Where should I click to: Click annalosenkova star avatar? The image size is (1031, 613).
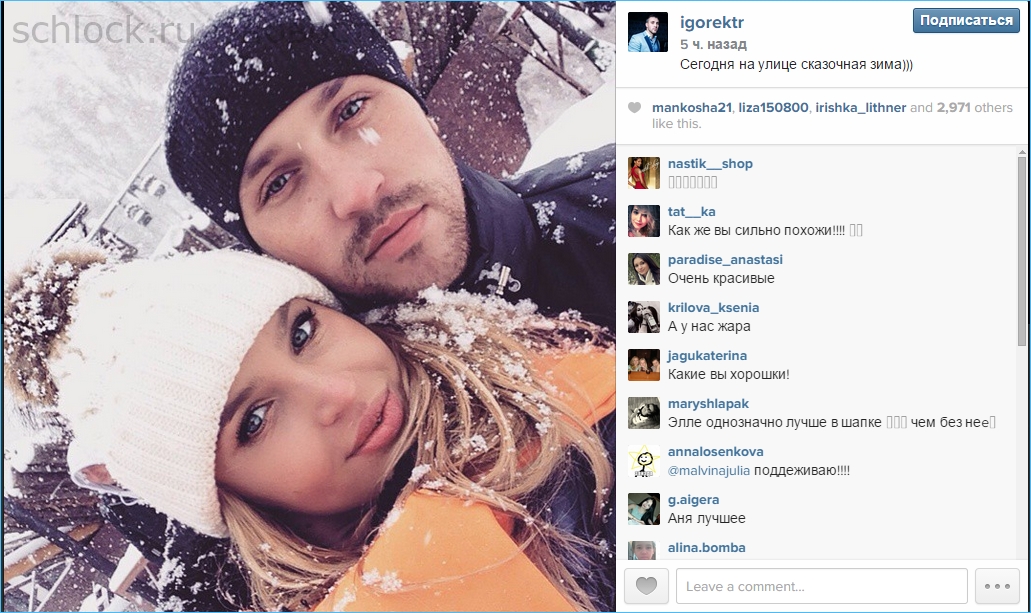pos(644,461)
